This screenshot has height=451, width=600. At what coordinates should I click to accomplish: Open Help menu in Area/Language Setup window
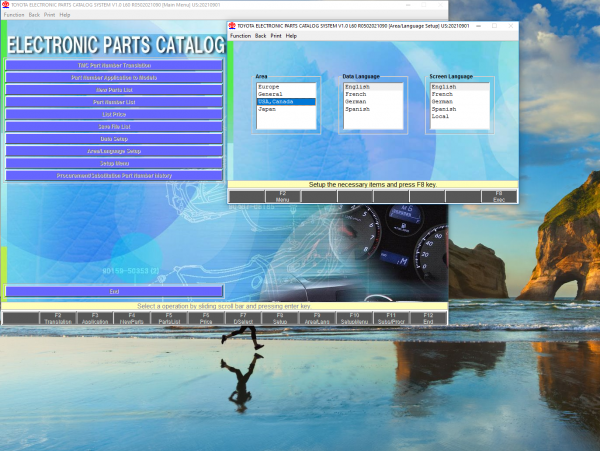click(291, 35)
